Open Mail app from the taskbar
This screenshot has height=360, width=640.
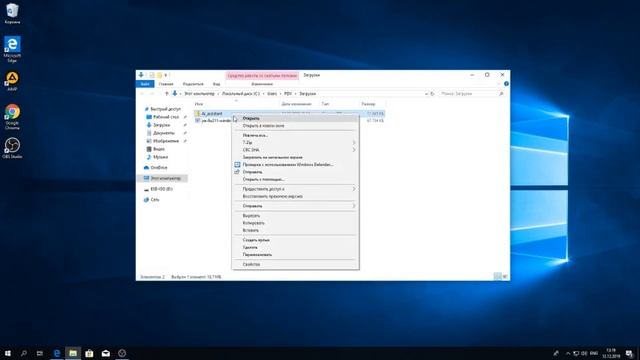coord(106,353)
